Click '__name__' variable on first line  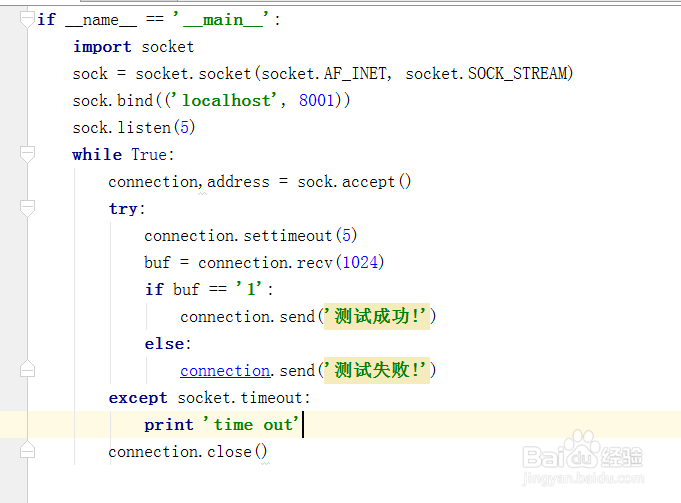tap(101, 20)
